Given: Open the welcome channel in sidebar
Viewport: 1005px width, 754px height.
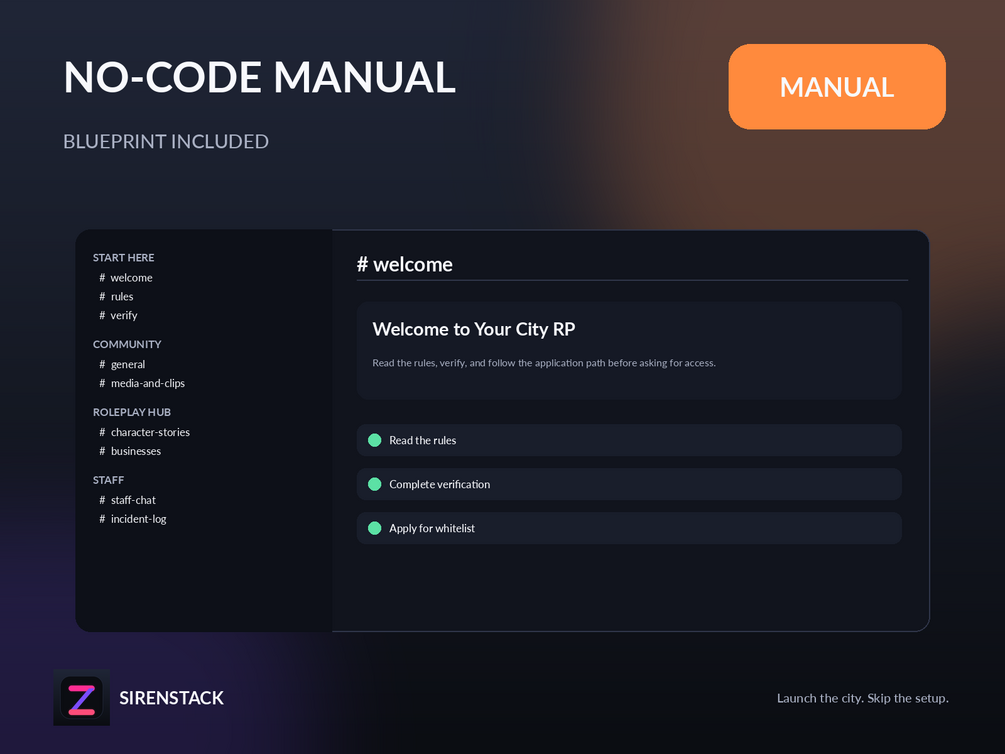Looking at the screenshot, I should [x=126, y=278].
